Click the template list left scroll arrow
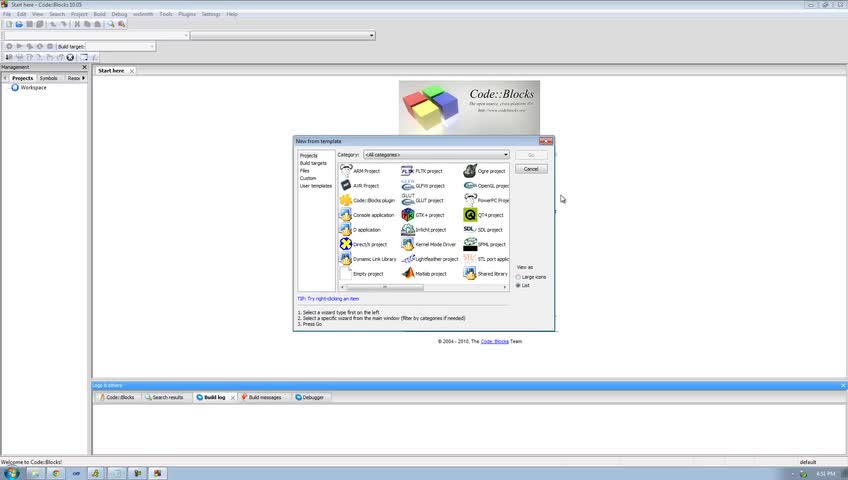The image size is (848, 480). pos(342,287)
